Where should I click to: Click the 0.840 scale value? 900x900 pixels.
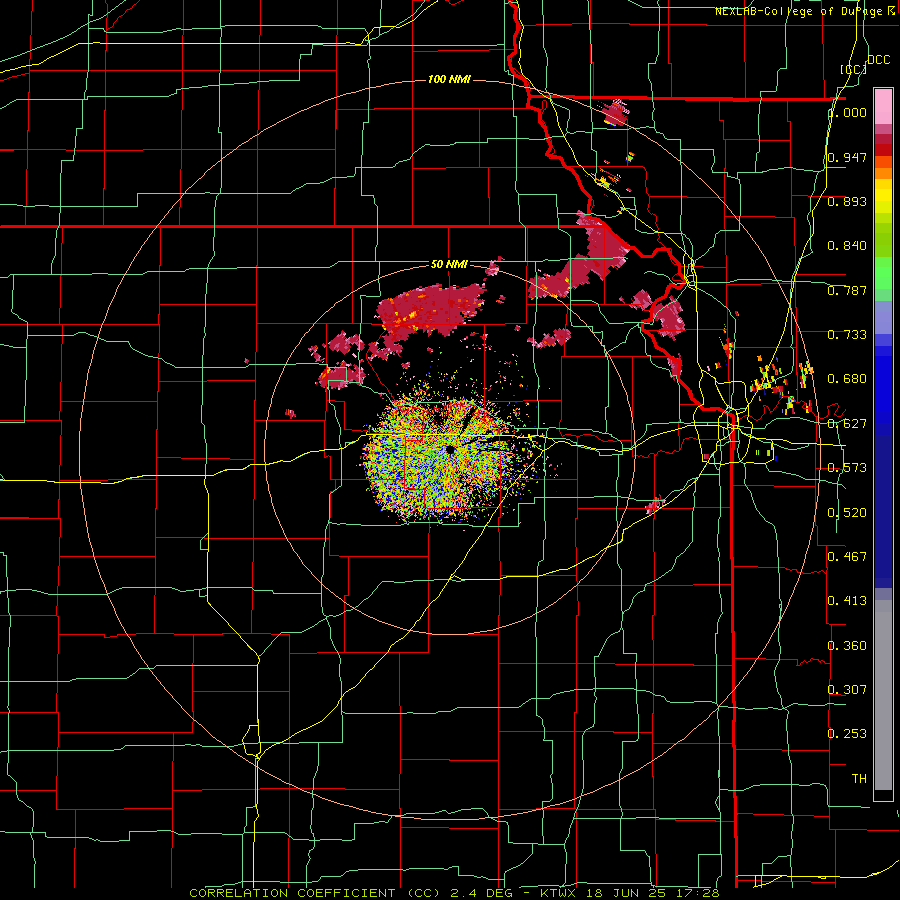[847, 246]
